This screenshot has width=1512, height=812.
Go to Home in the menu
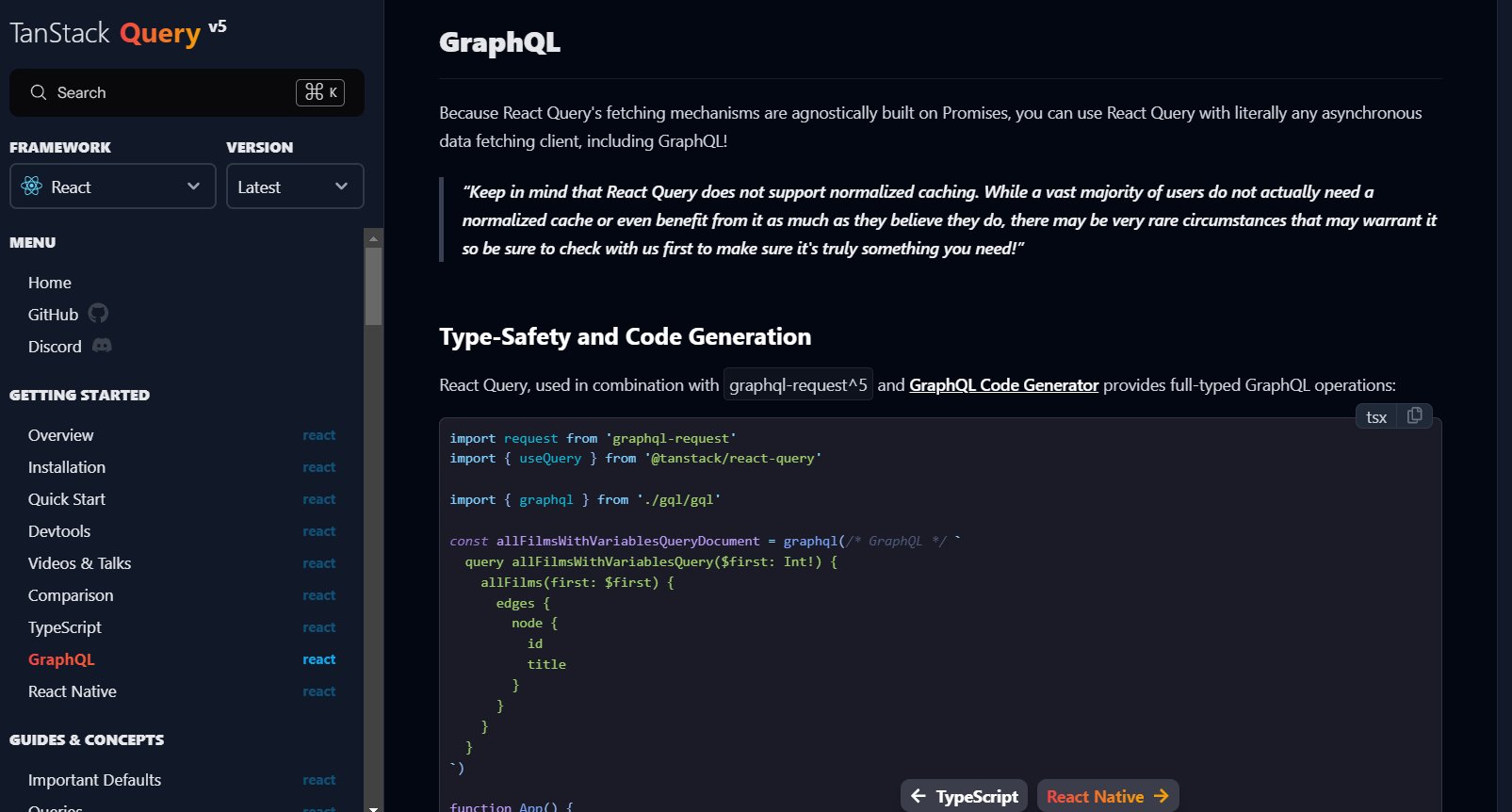pyautogui.click(x=50, y=283)
